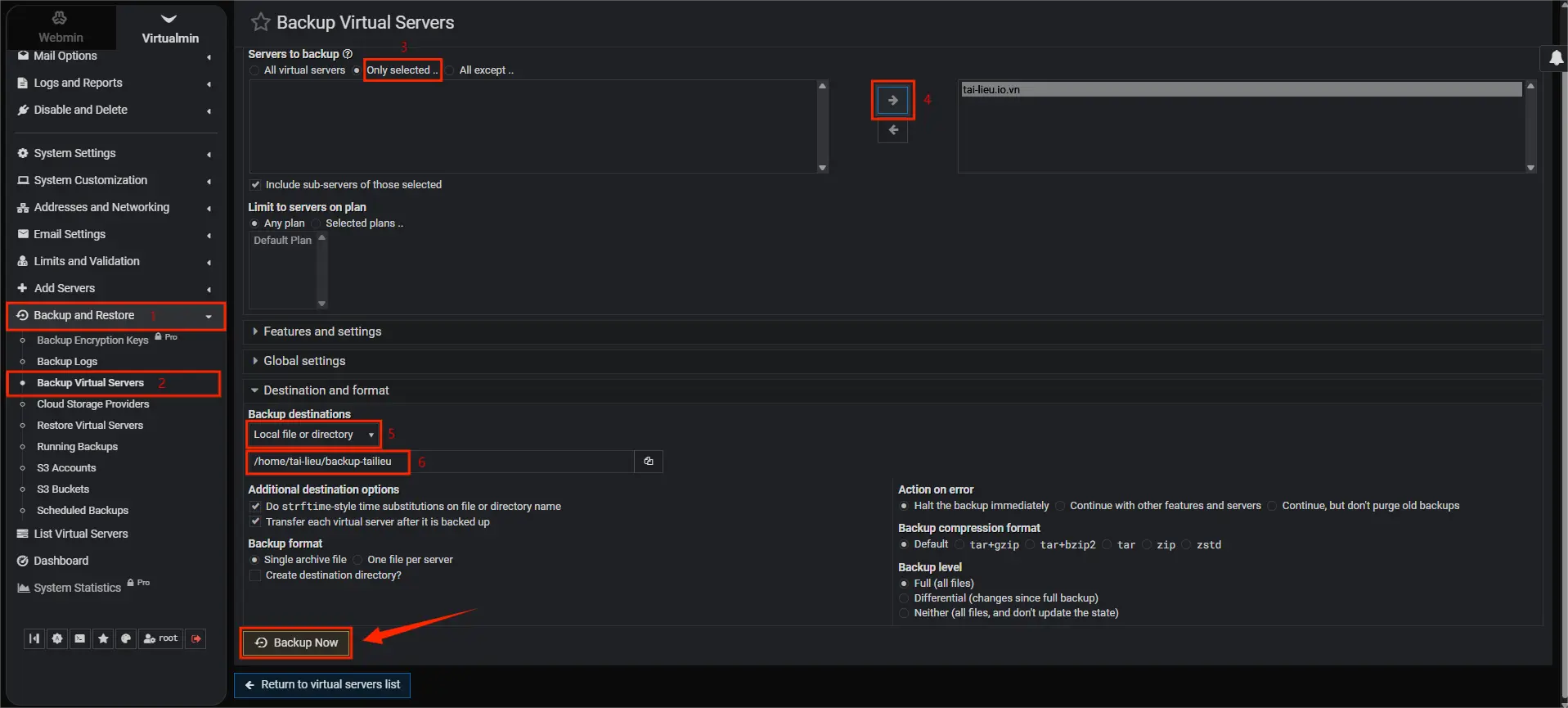Open theme palette icon
Image resolution: width=1568 pixels, height=708 pixels.
tap(125, 638)
